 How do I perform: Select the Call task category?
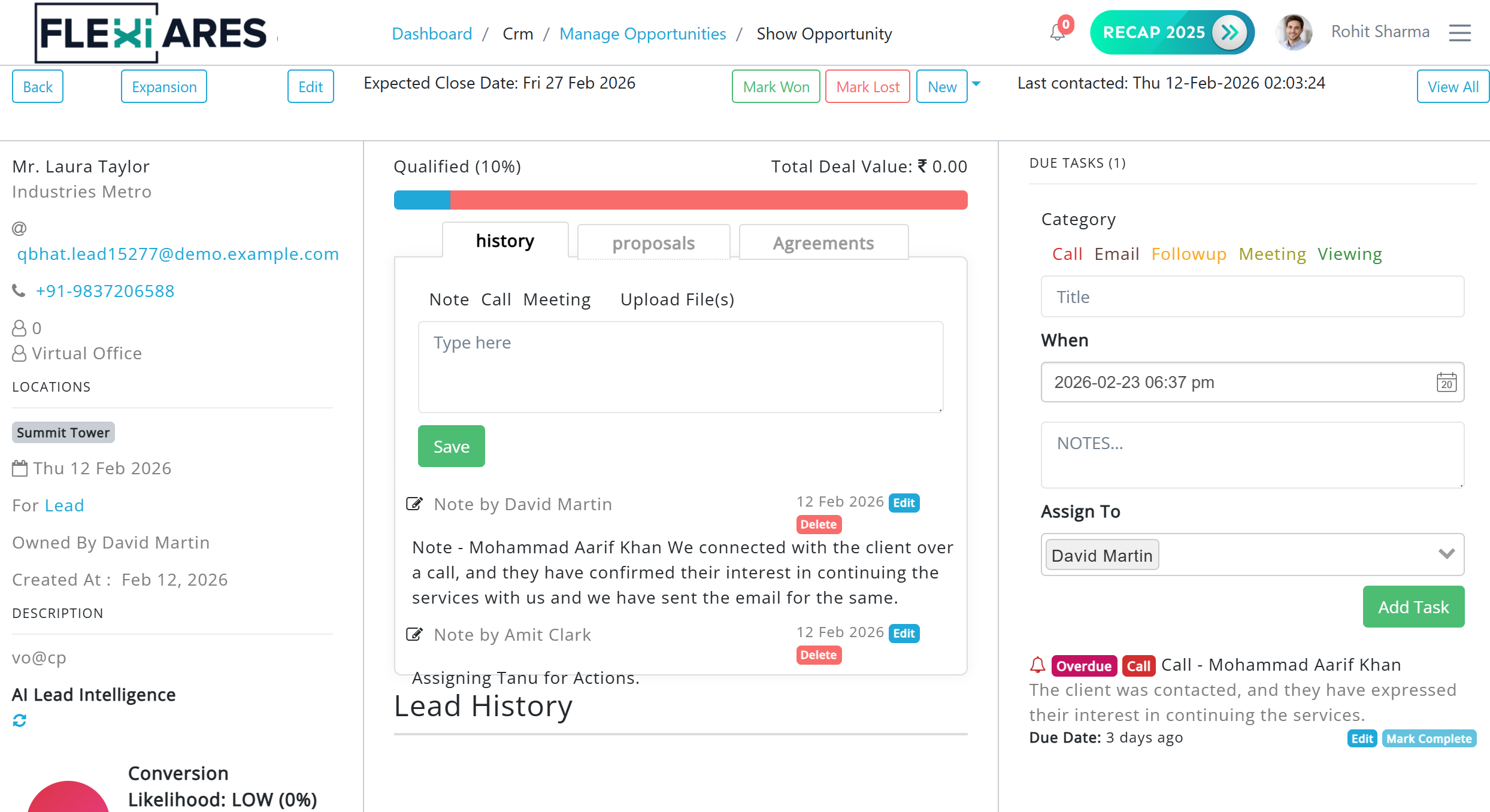coord(1067,254)
